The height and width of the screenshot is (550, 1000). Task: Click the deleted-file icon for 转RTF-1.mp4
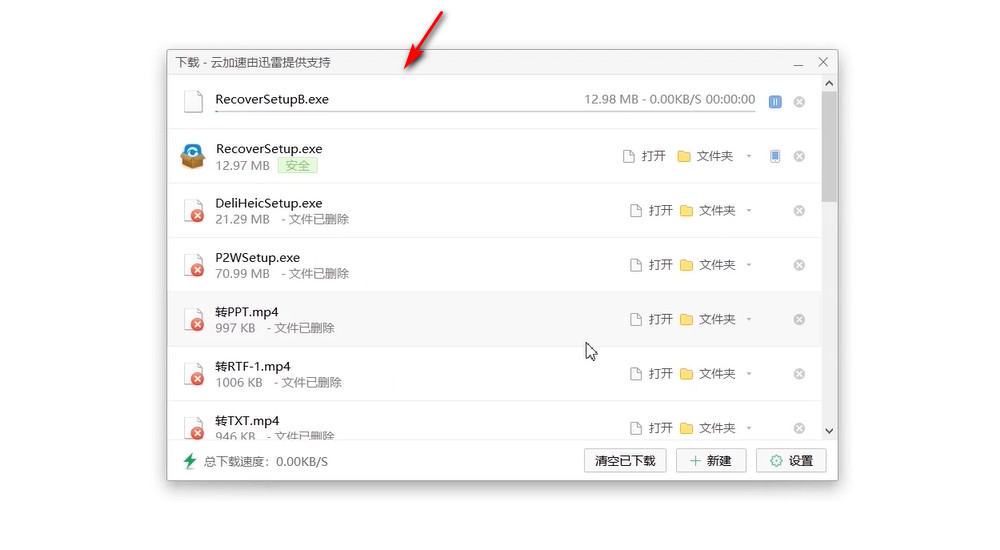(x=194, y=374)
